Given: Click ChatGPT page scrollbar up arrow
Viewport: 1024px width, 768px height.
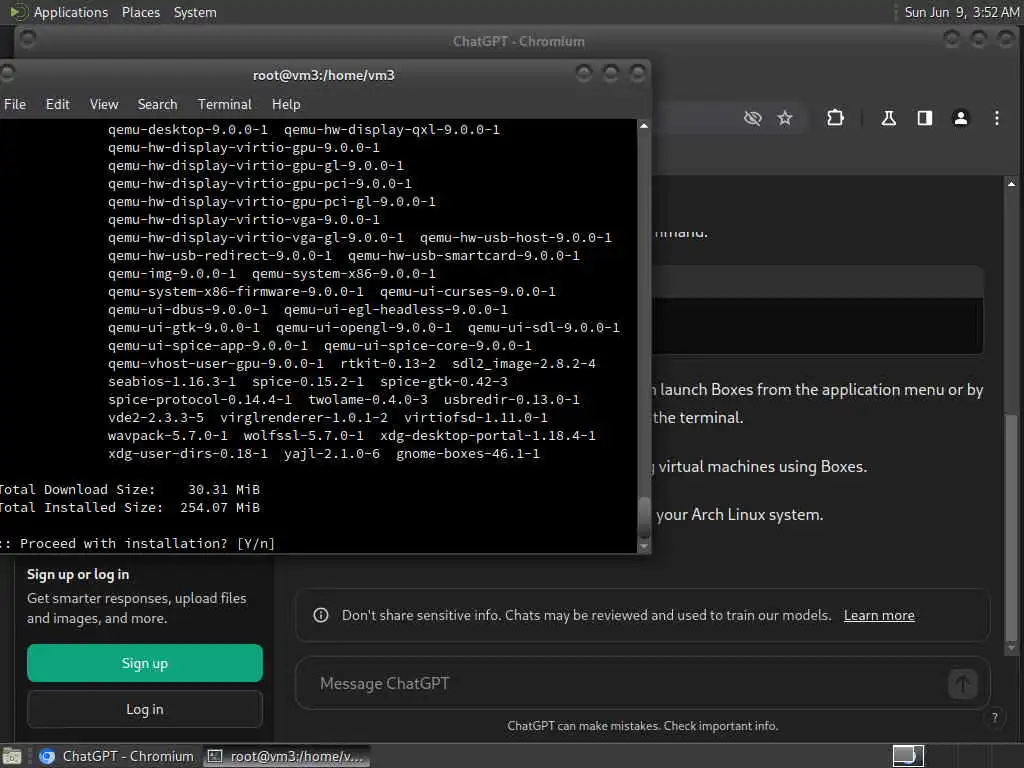Looking at the screenshot, I should coord(1012,184).
